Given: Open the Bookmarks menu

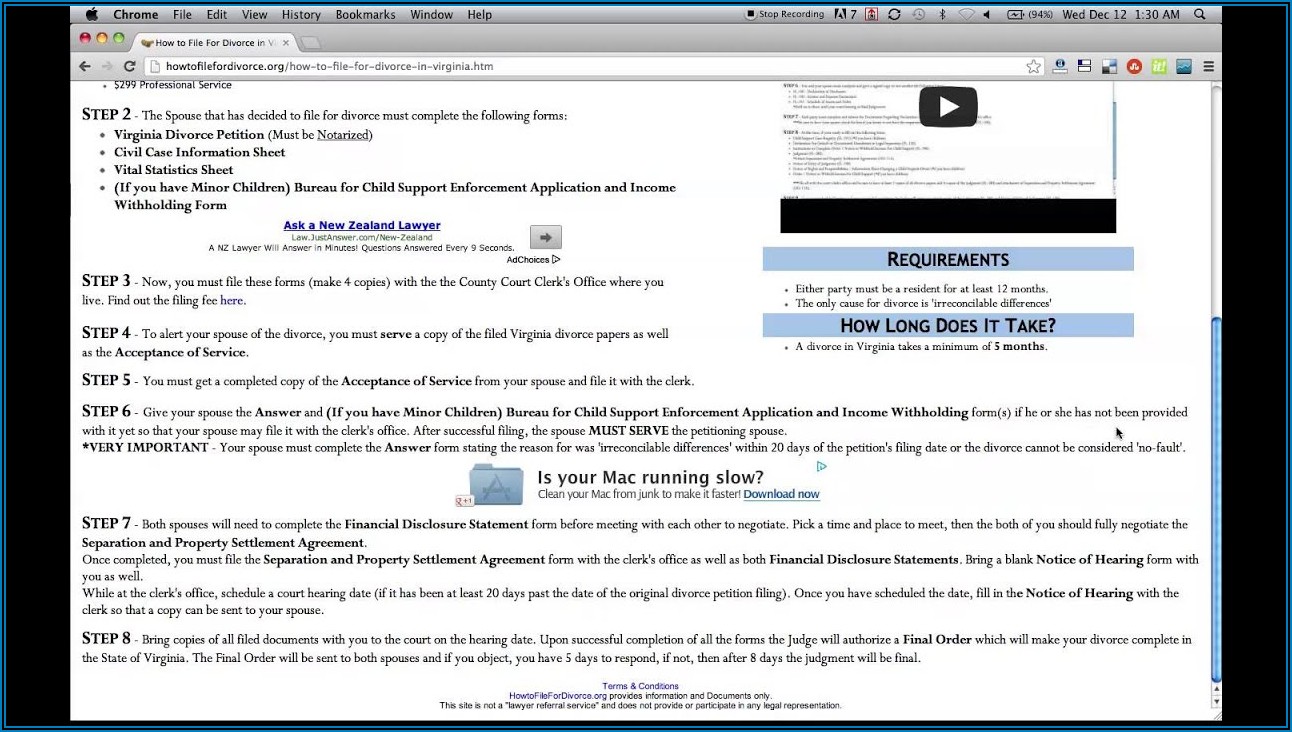Looking at the screenshot, I should tap(365, 14).
